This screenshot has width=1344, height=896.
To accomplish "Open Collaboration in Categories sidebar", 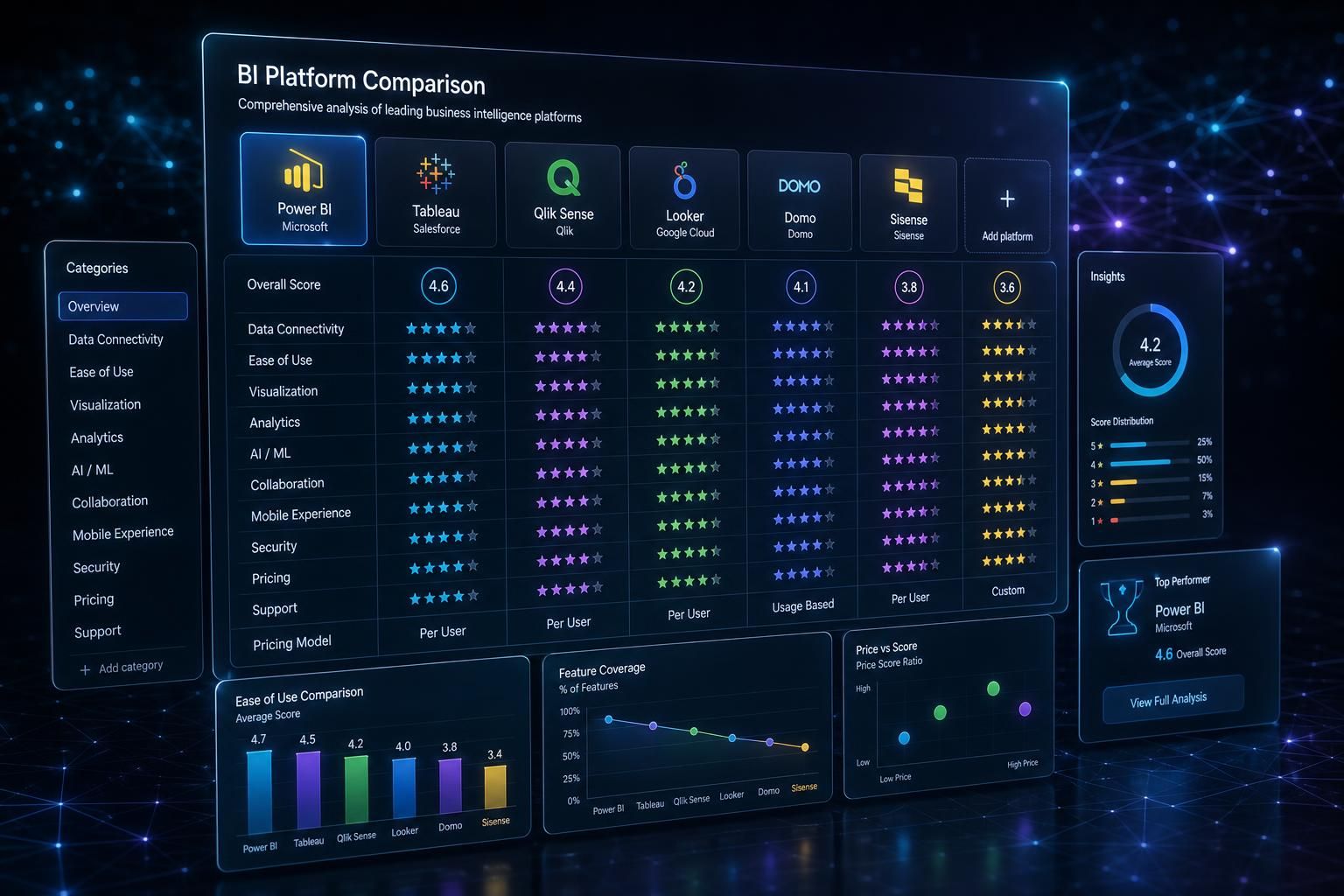I will coord(110,501).
